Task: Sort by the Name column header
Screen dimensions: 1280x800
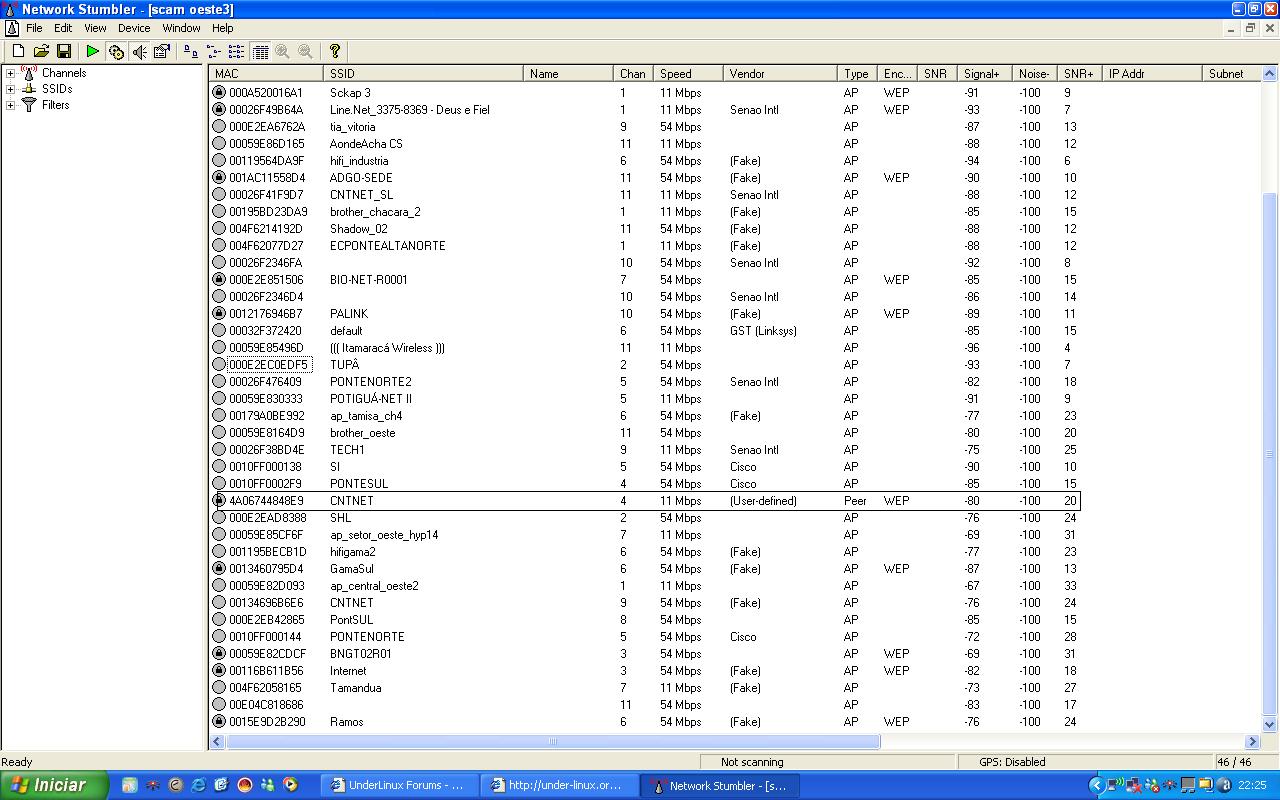Action: 569,74
